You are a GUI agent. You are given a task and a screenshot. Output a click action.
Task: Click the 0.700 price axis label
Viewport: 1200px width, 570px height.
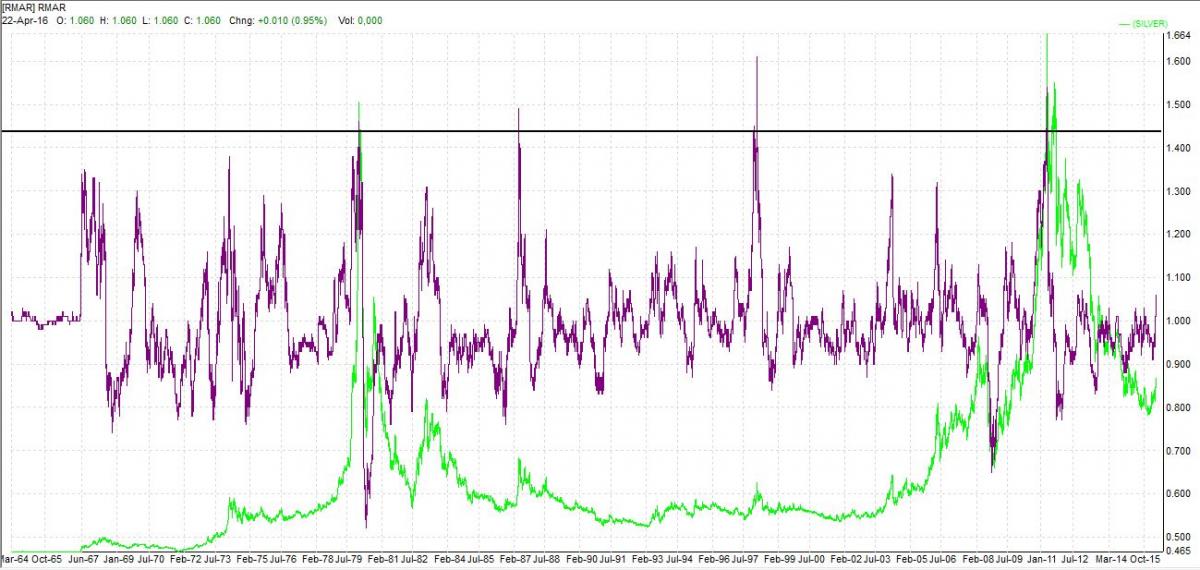click(x=1179, y=451)
